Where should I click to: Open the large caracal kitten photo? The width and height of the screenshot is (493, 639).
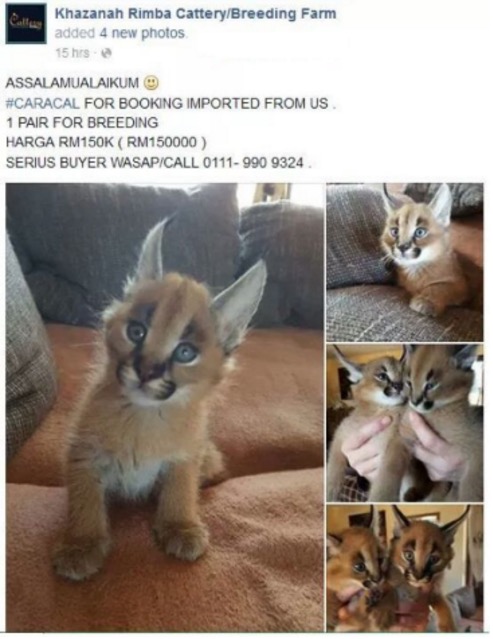165,407
